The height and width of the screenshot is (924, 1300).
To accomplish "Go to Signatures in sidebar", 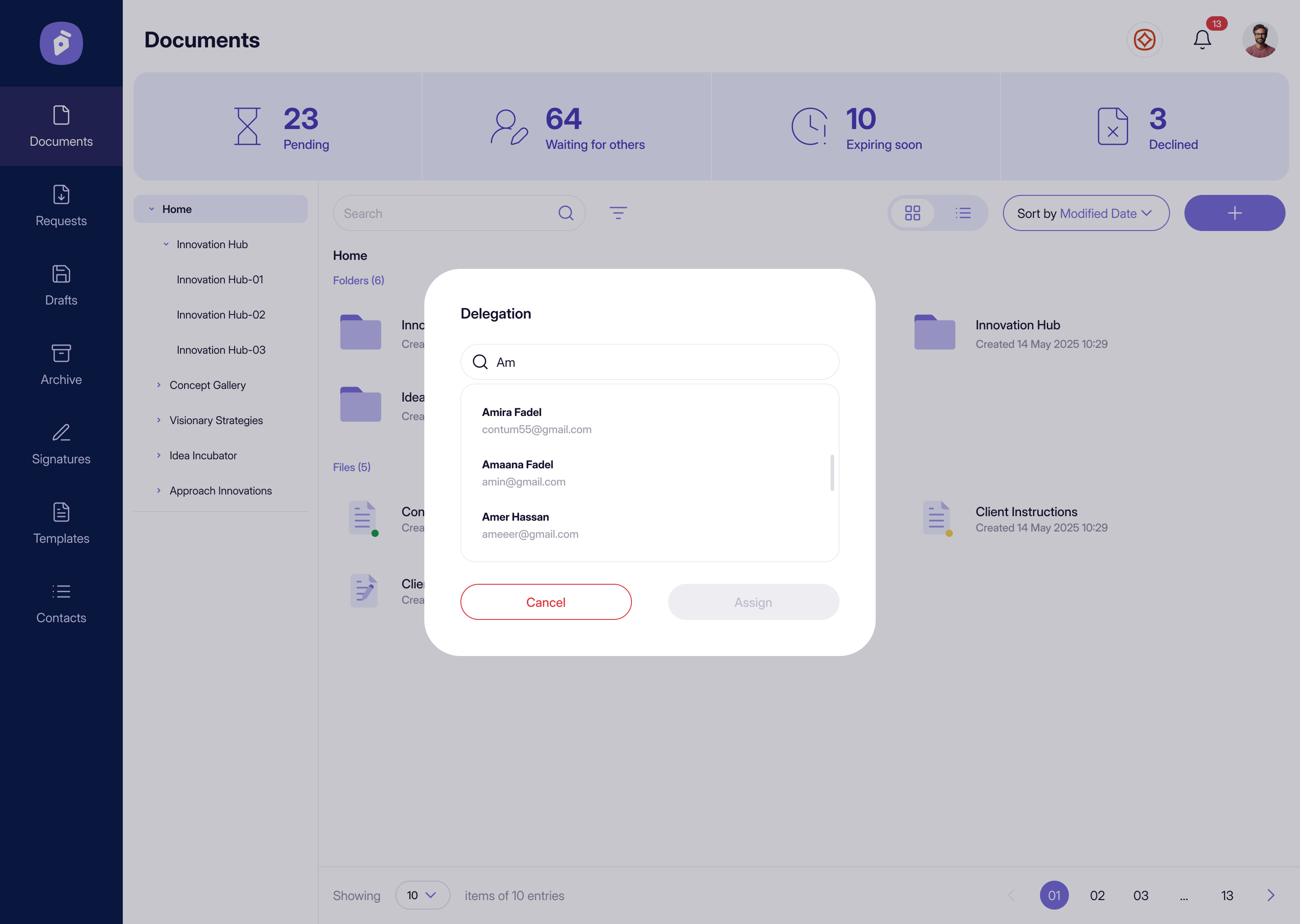I will point(61,444).
